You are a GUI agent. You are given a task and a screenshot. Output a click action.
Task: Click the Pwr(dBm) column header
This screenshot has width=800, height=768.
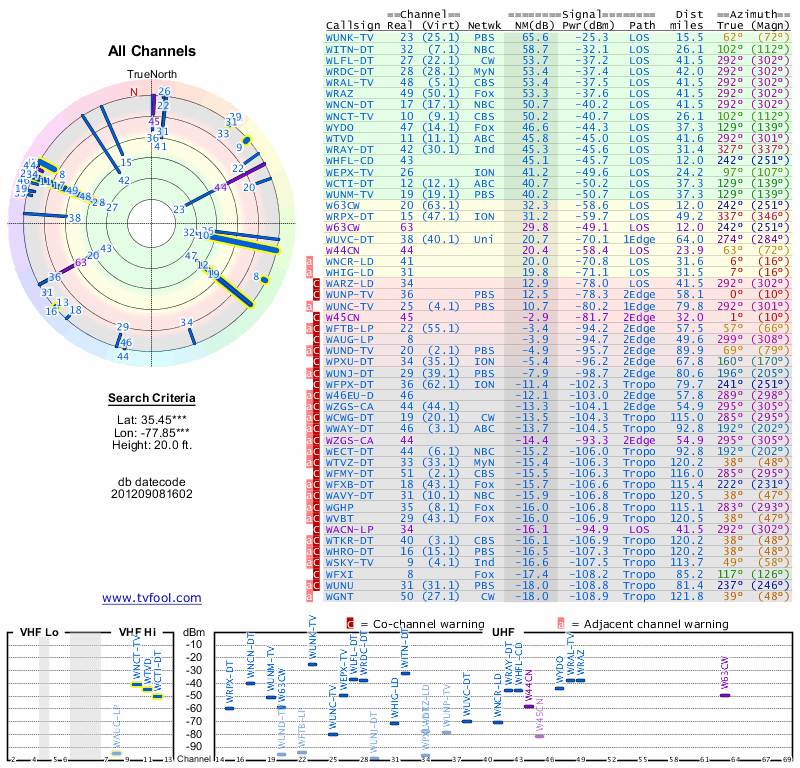pyautogui.click(x=589, y=26)
